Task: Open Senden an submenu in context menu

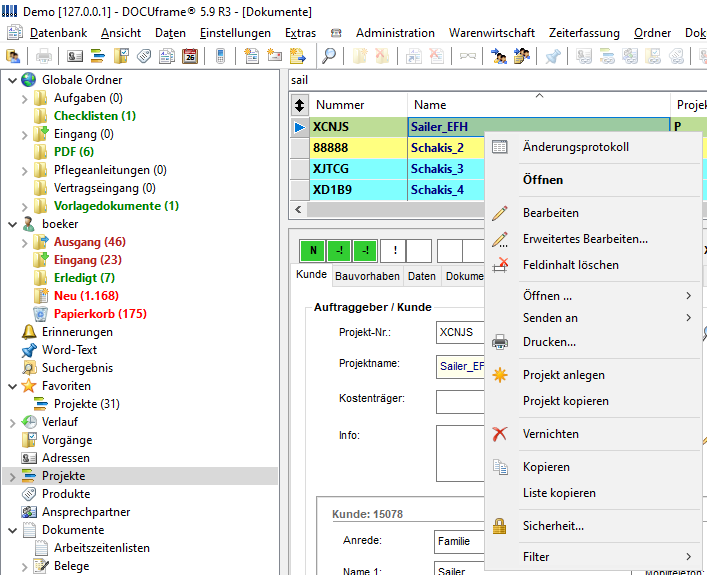Action: pos(593,318)
